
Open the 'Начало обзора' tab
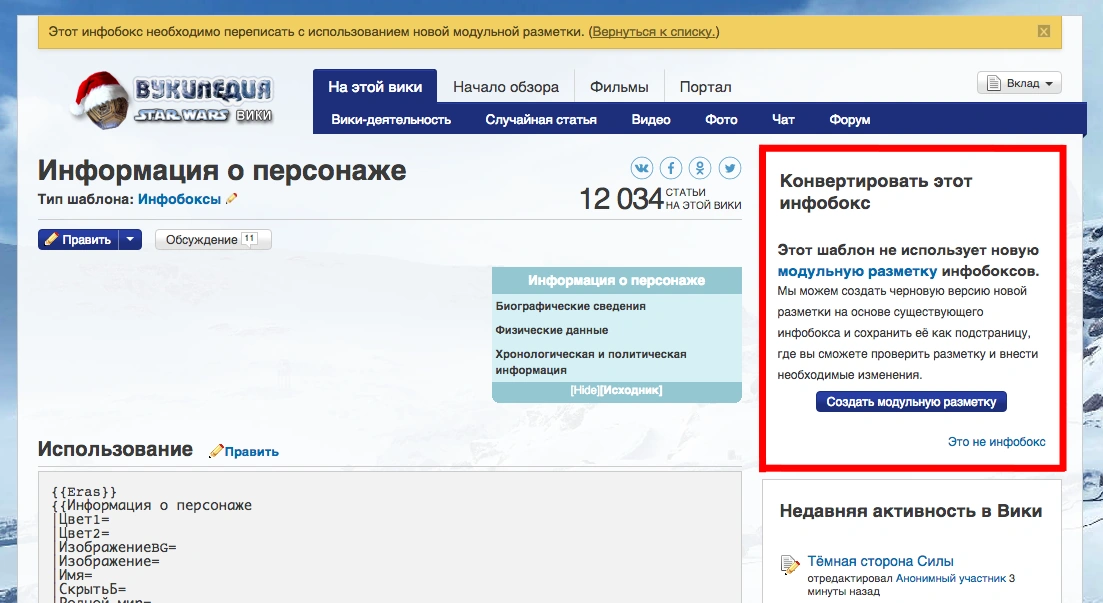[x=506, y=87]
